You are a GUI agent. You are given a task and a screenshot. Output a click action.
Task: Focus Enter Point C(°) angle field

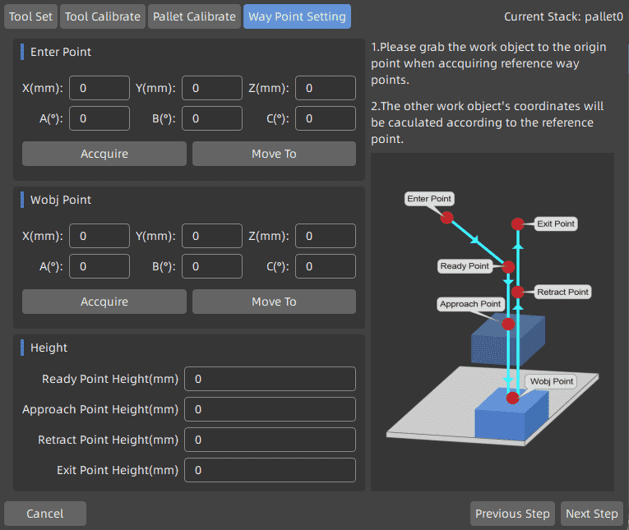pos(325,118)
